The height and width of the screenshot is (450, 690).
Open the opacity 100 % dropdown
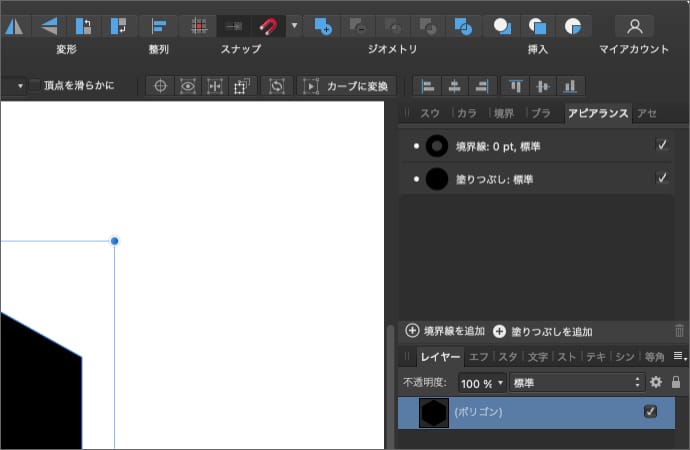pyautogui.click(x=483, y=383)
